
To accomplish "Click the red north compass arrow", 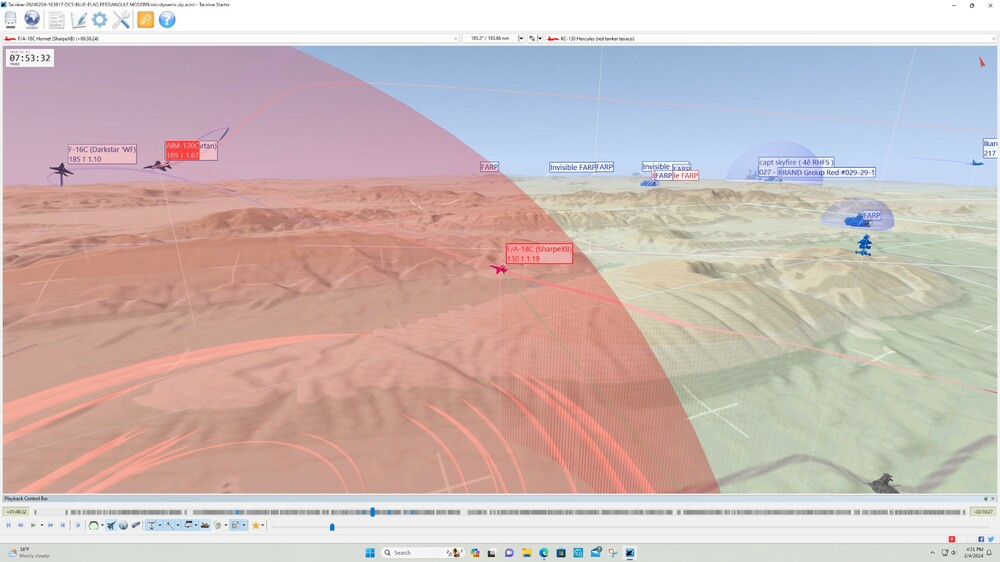I will [982, 62].
